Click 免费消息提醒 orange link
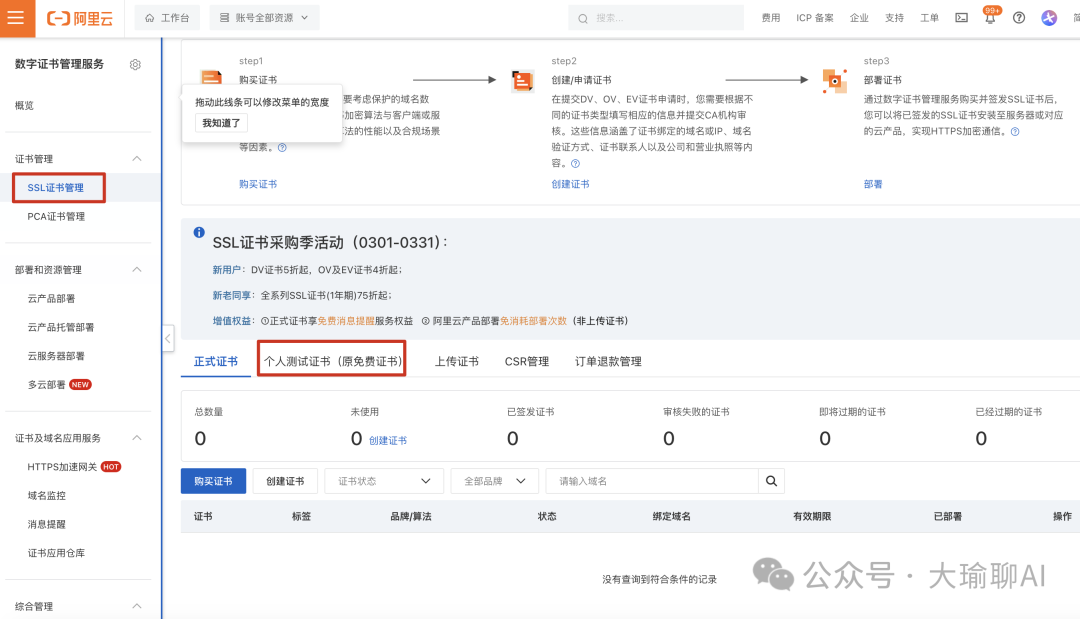Screen dimensions: 1080x619 [346, 321]
